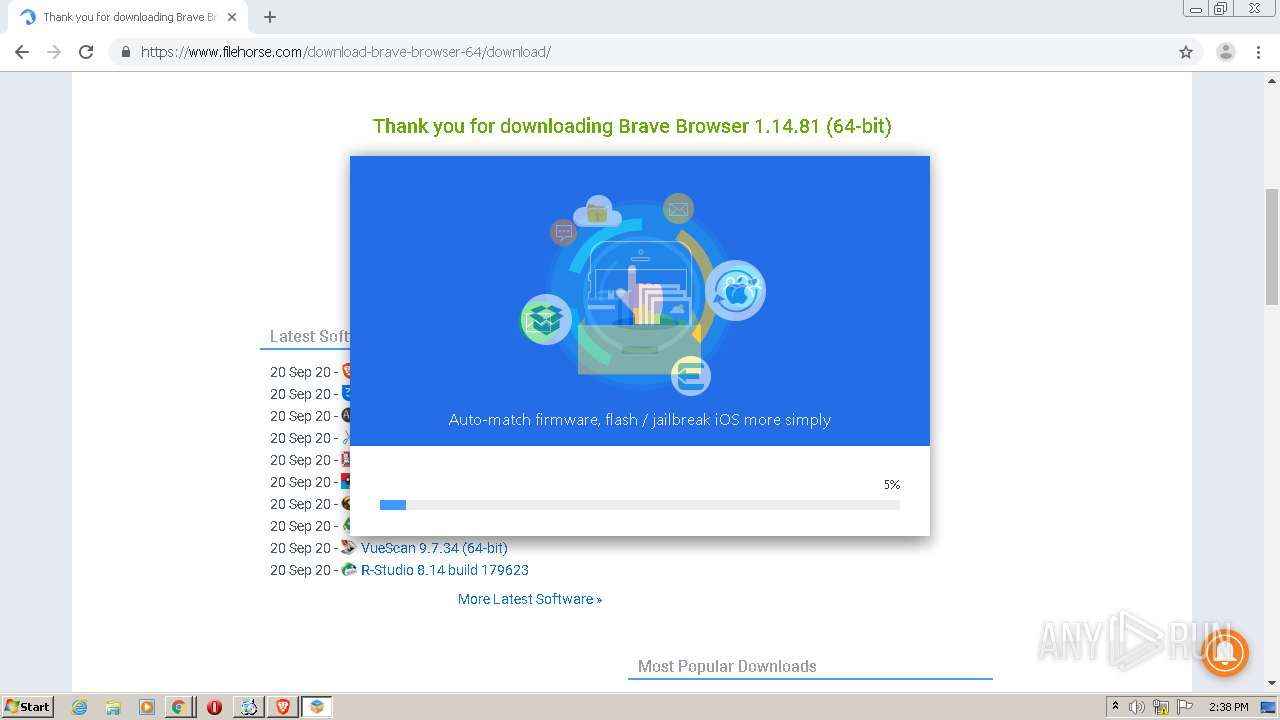Click the page vertical scrollbar thumb
The height and width of the screenshot is (720, 1280).
[1272, 245]
